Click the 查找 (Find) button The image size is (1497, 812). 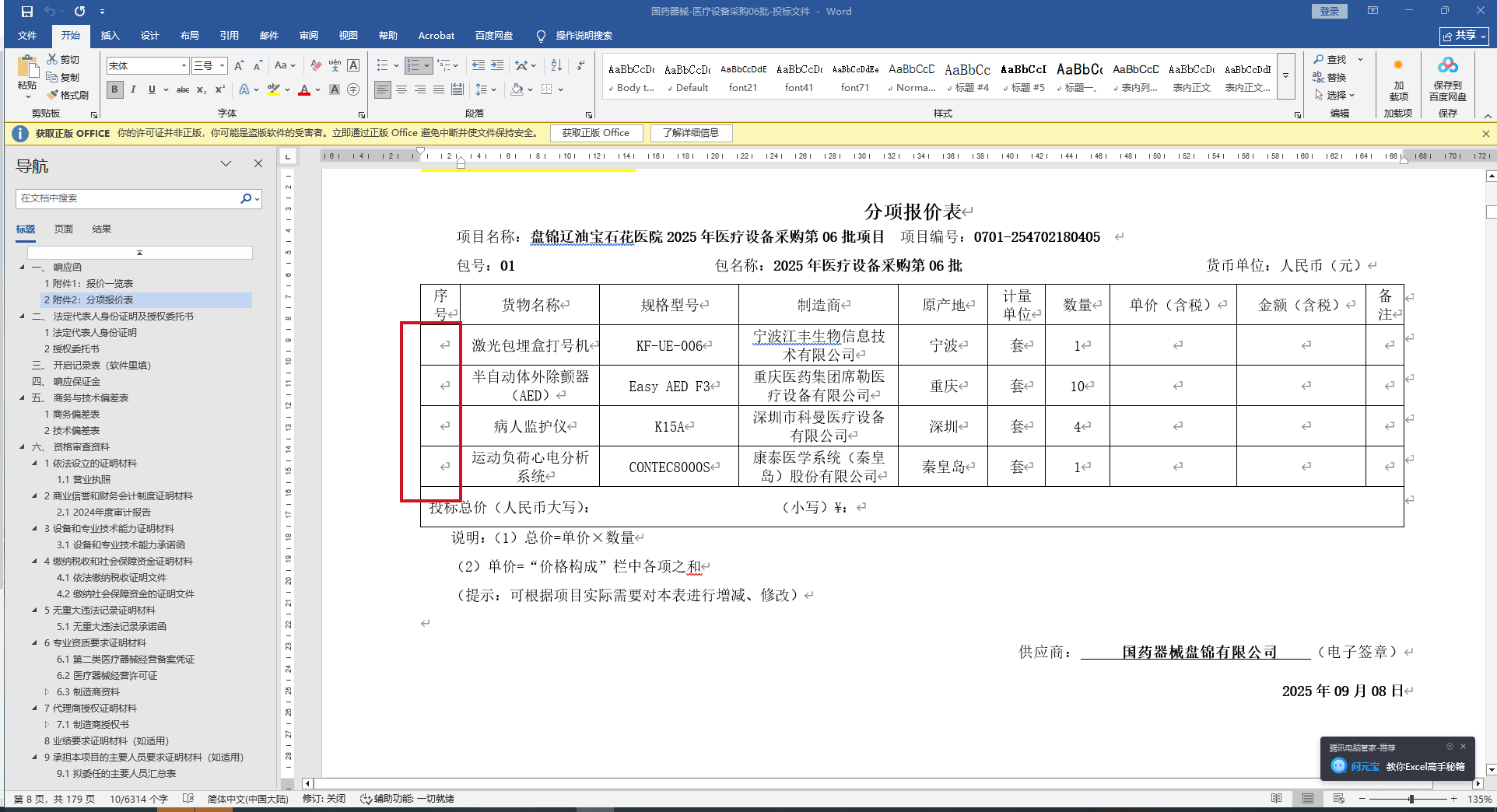pos(1330,59)
